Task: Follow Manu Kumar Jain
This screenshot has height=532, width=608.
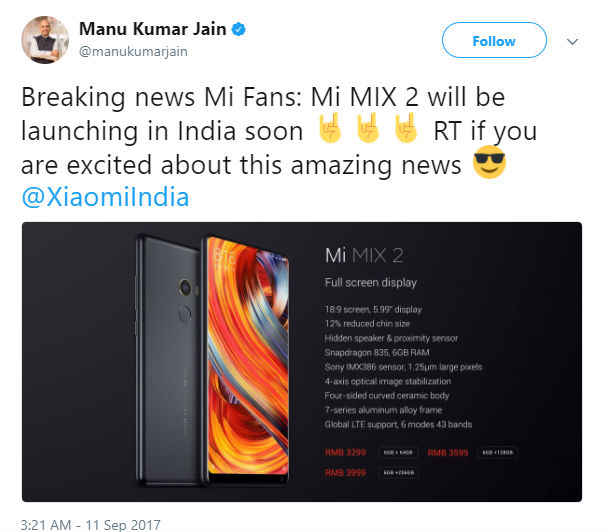Action: (494, 40)
